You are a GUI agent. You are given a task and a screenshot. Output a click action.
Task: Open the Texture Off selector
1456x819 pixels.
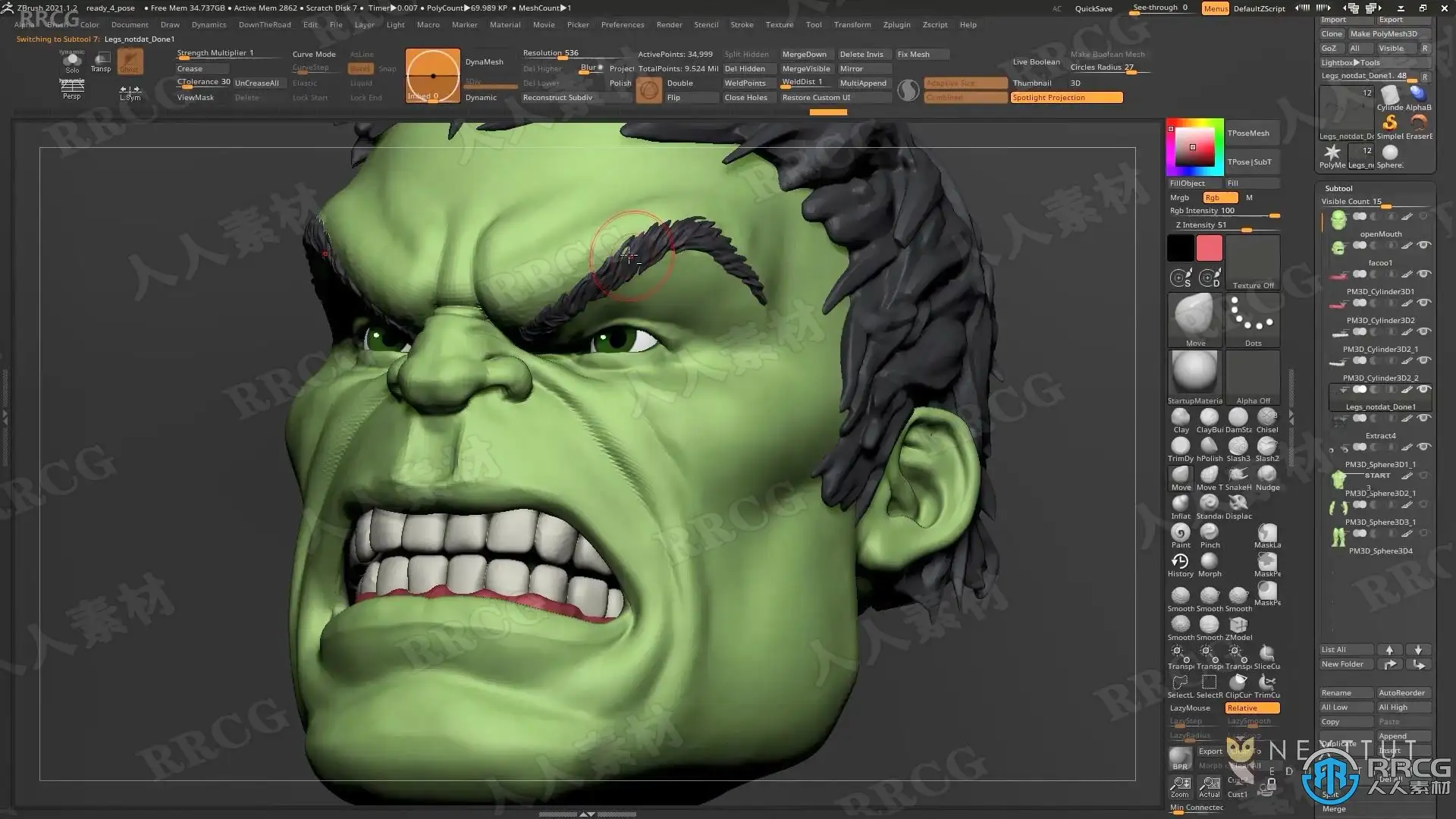1253,262
